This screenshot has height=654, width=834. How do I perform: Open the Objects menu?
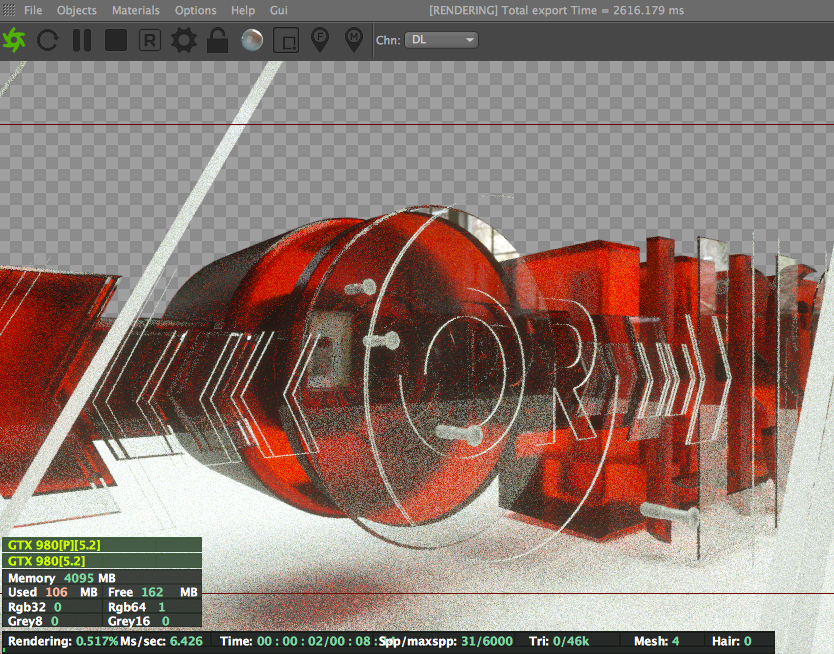77,10
